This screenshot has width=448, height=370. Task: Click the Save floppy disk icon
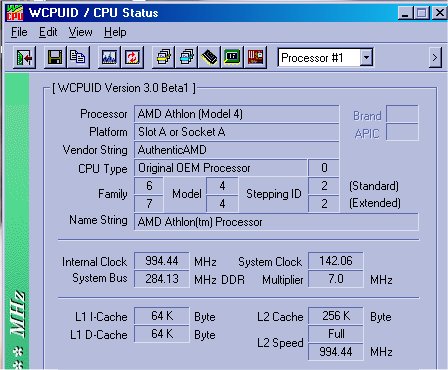click(55, 58)
